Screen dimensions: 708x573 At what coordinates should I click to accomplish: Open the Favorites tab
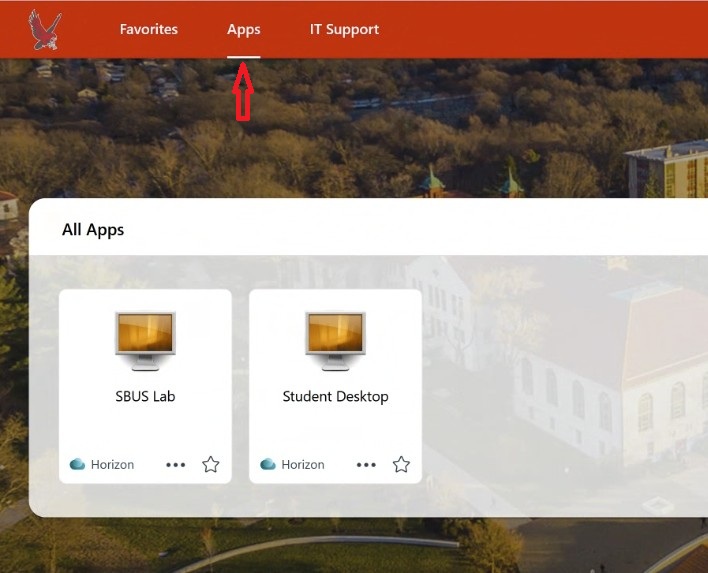[149, 29]
